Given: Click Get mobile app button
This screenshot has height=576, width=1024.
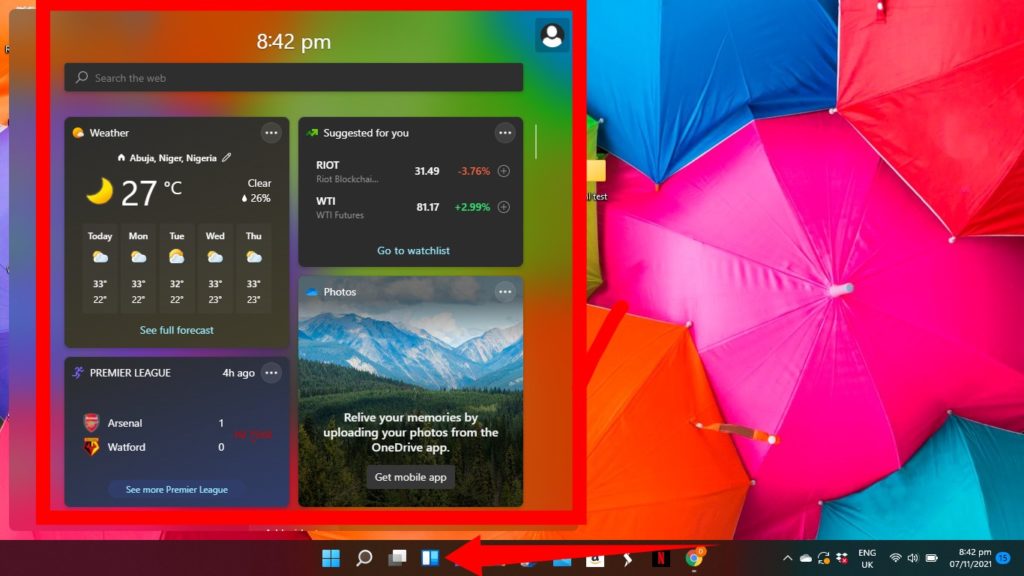Looking at the screenshot, I should 410,477.
